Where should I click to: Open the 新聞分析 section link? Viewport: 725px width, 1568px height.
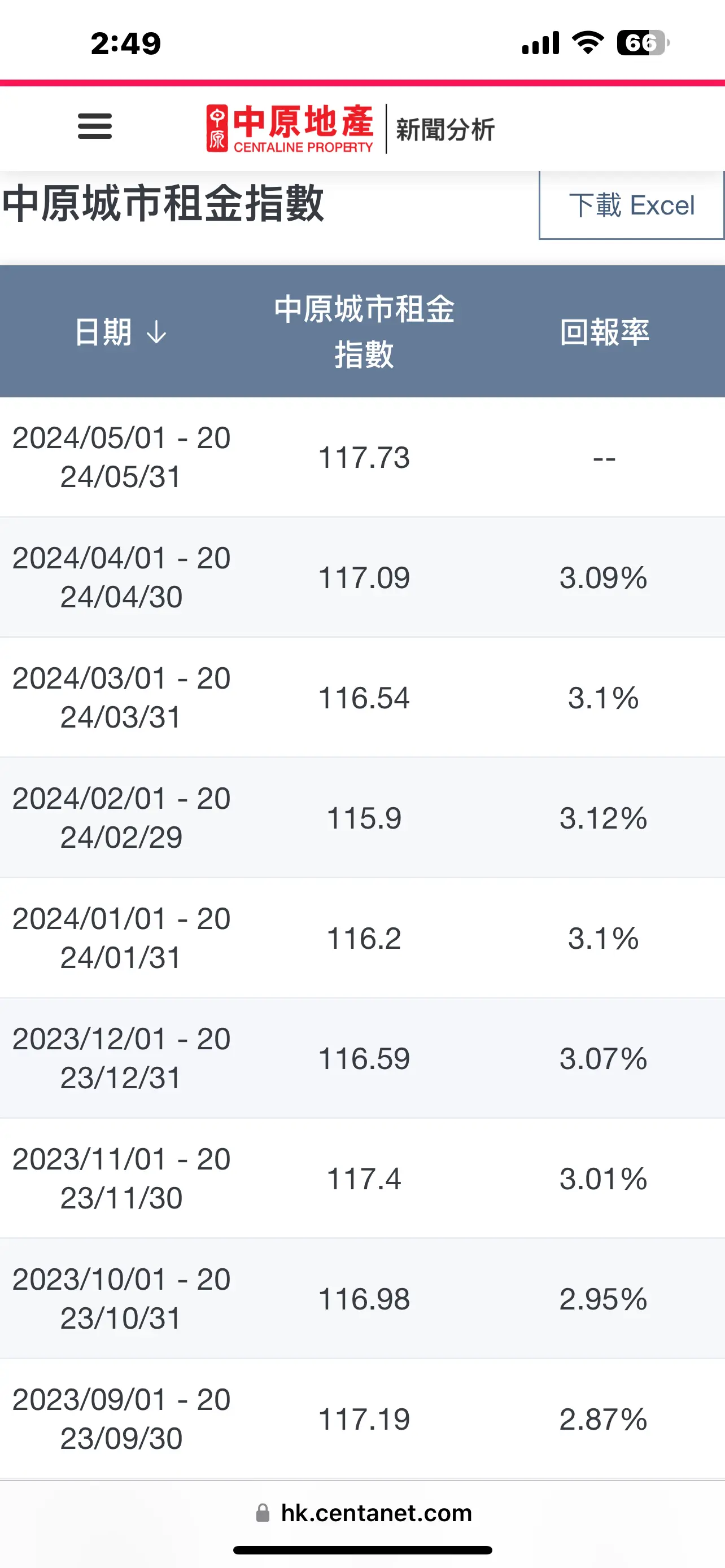coord(445,130)
